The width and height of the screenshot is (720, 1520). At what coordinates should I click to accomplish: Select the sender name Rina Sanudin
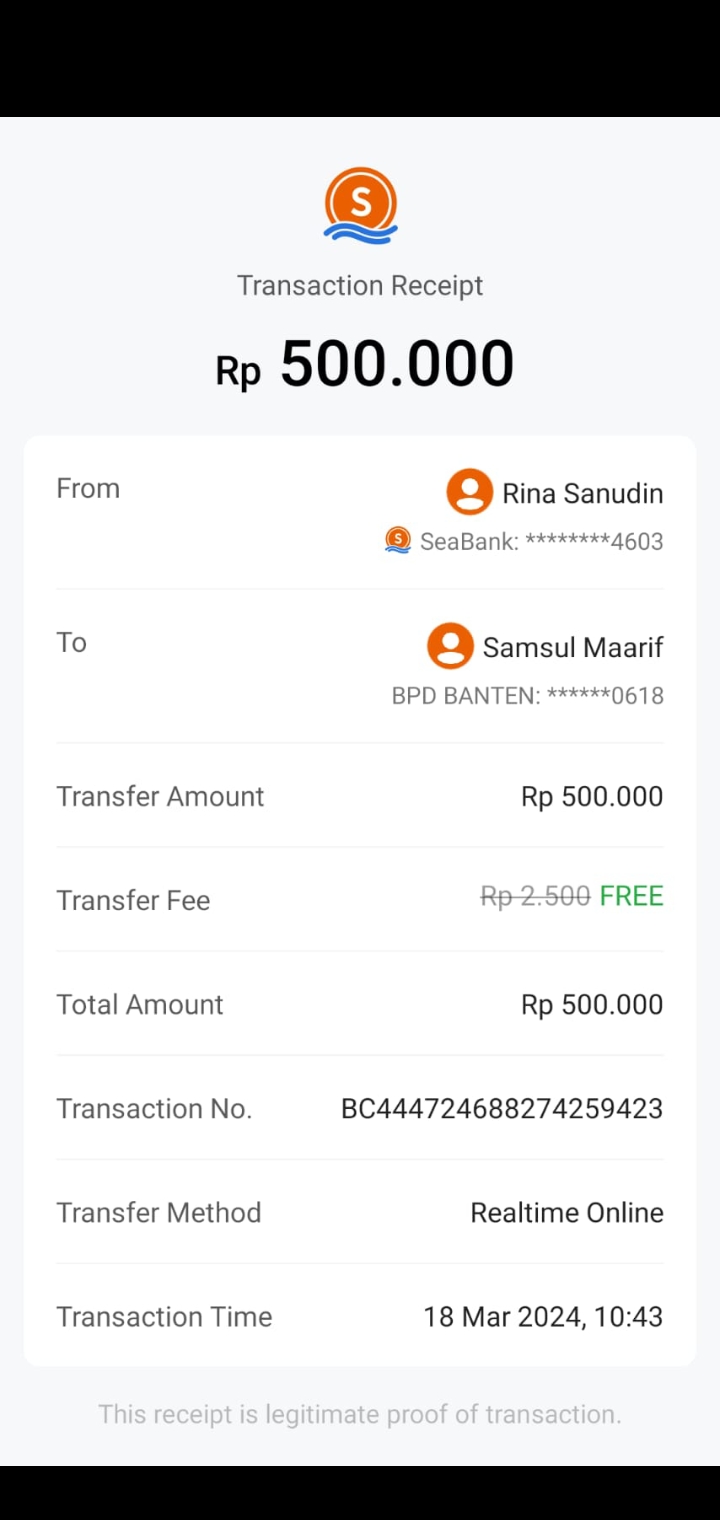tap(582, 493)
